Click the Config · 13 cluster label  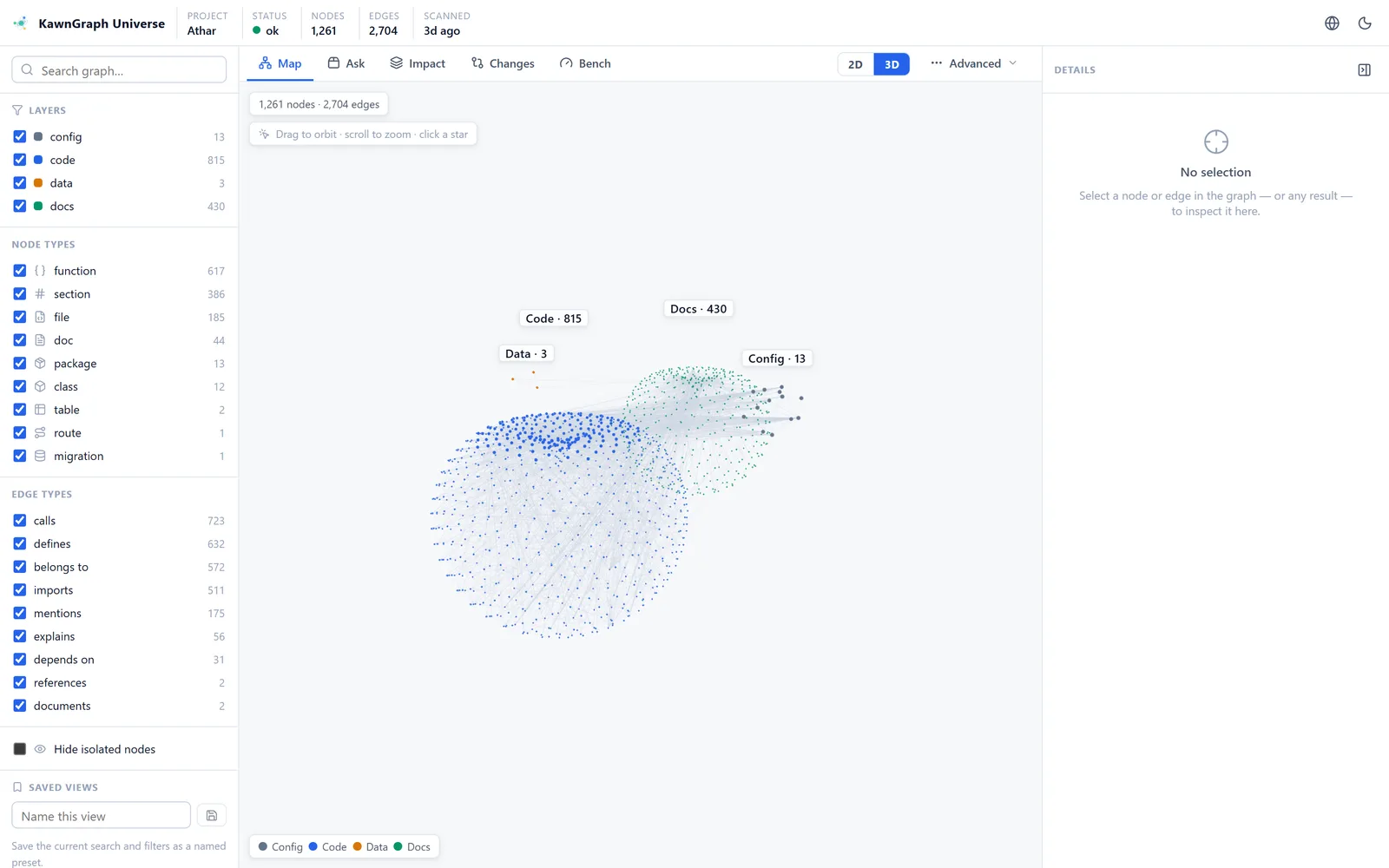tap(777, 358)
